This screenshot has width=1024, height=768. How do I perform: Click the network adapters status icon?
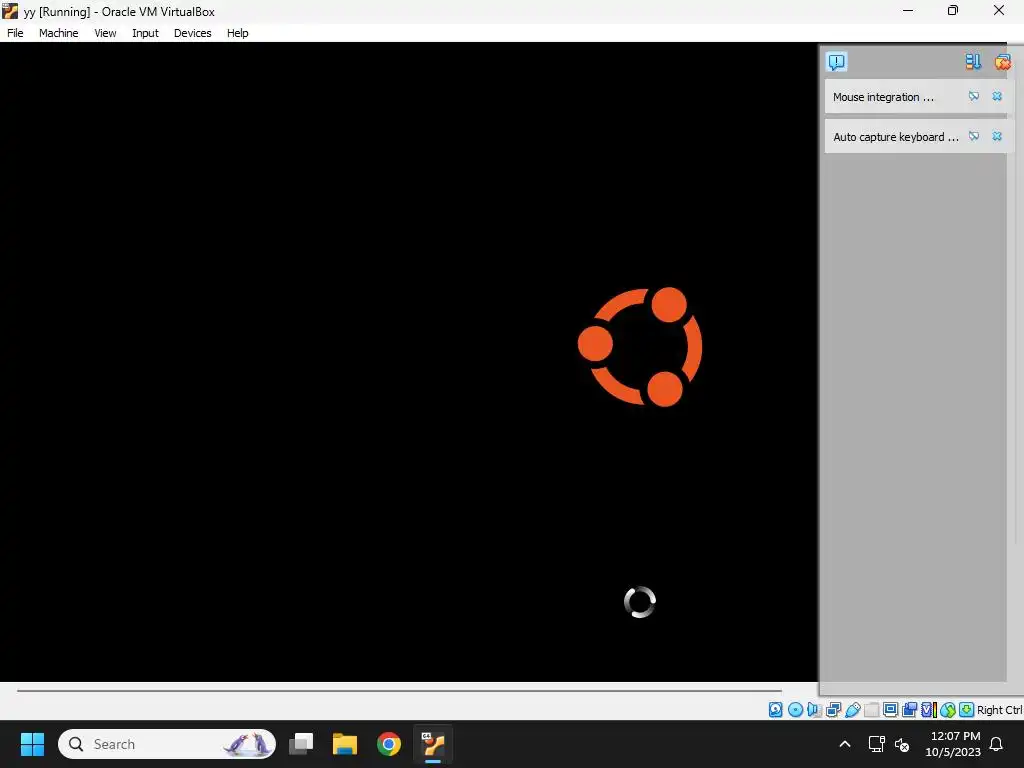pos(833,710)
